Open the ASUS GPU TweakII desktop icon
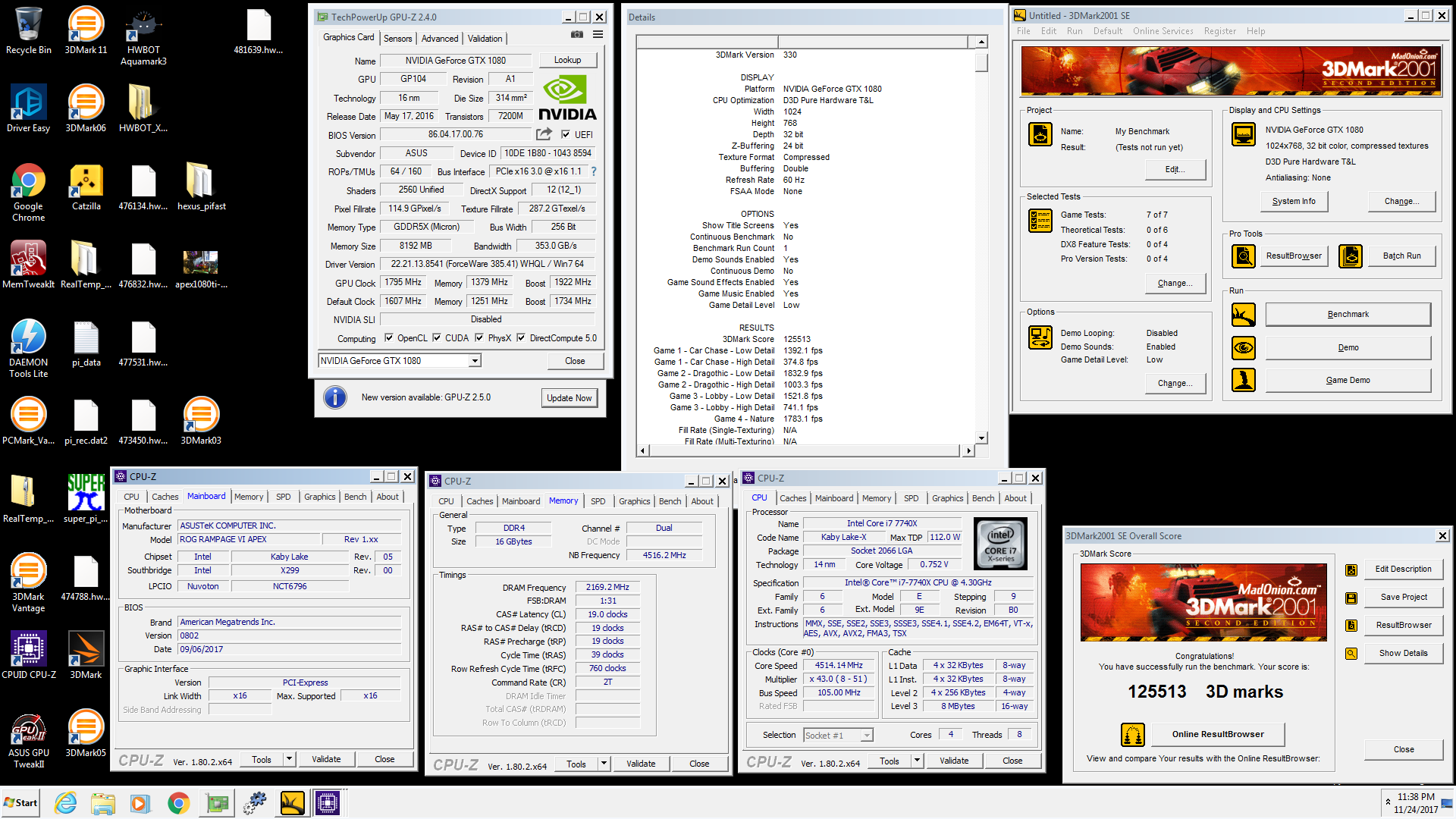 point(28,741)
